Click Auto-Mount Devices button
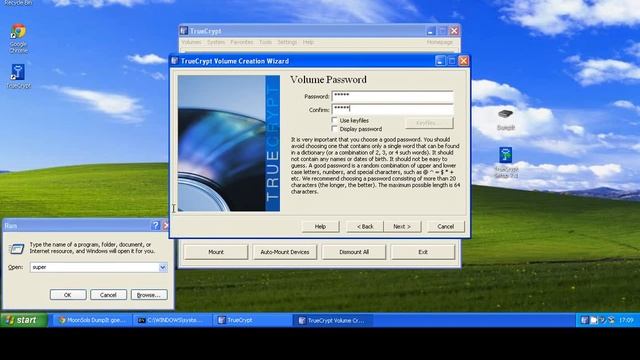This screenshot has height=360, width=640. pos(285,252)
